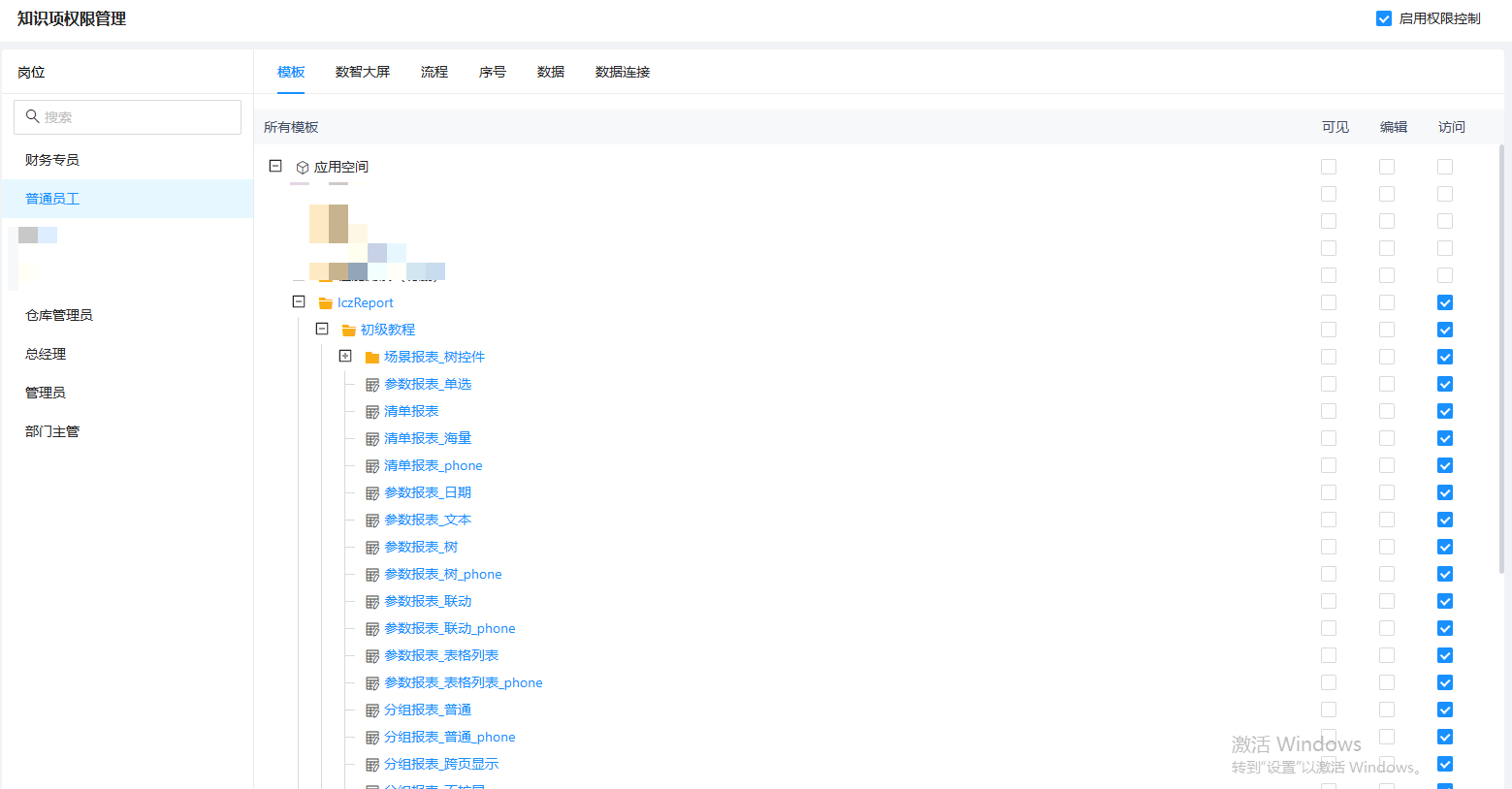This screenshot has height=789, width=1512.
Task: Open the 数据连接 tab
Action: pos(623,72)
